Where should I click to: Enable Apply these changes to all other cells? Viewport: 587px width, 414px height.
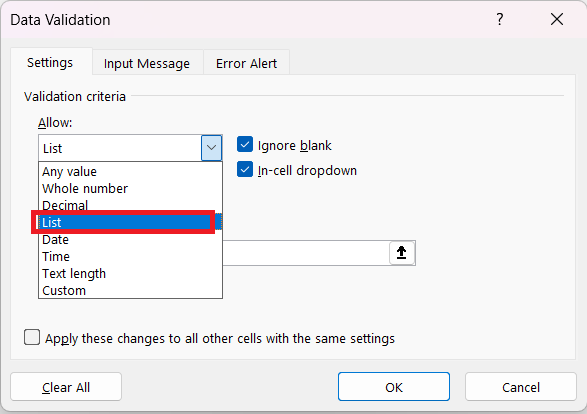coord(32,337)
